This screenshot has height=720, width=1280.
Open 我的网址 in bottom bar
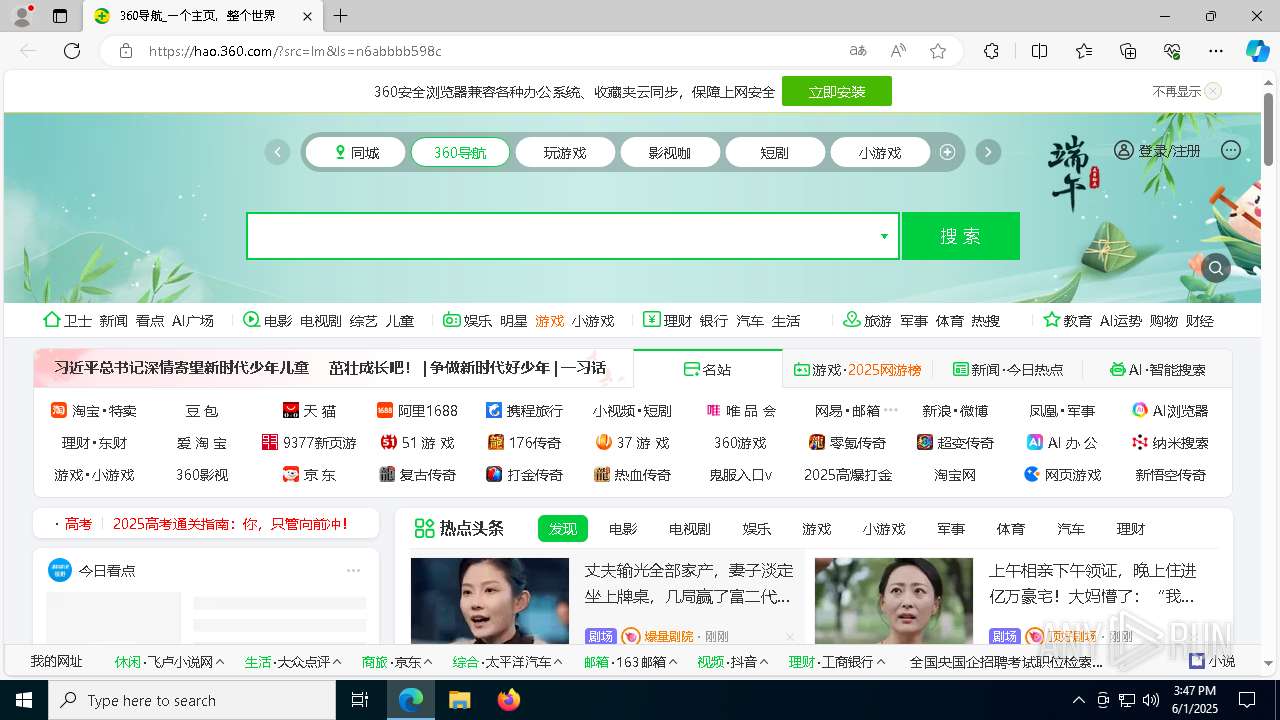click(x=56, y=661)
